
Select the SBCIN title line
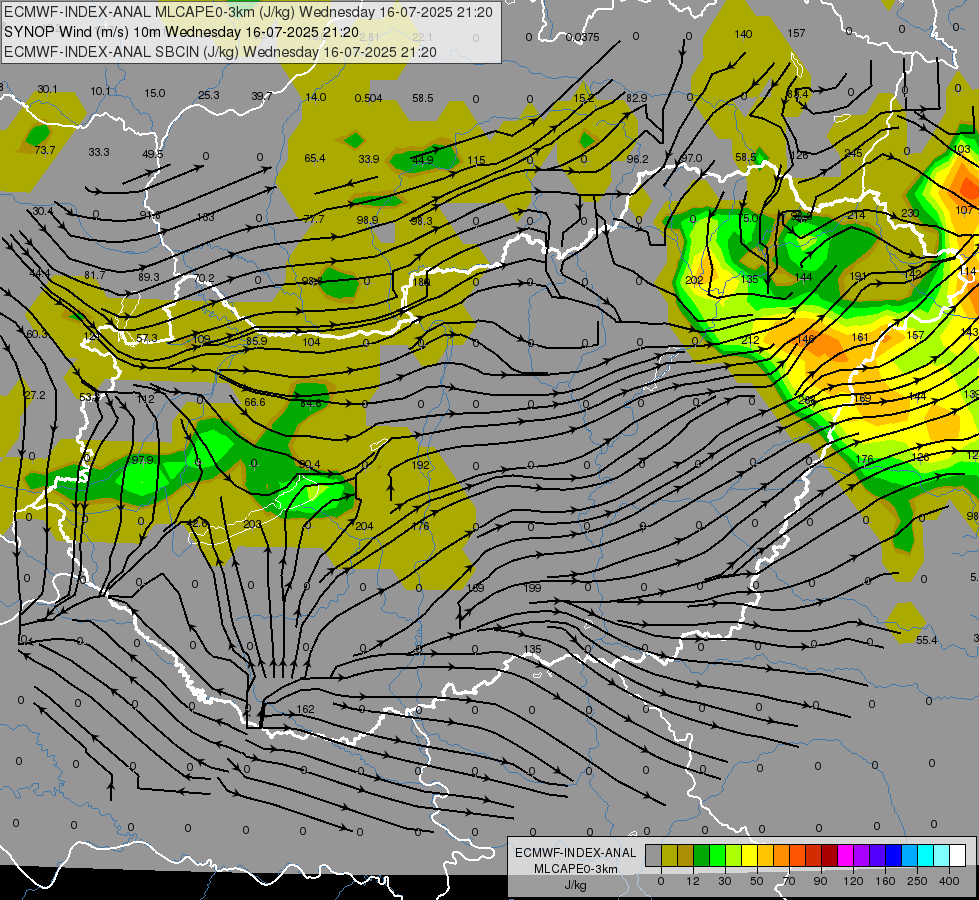[220, 52]
